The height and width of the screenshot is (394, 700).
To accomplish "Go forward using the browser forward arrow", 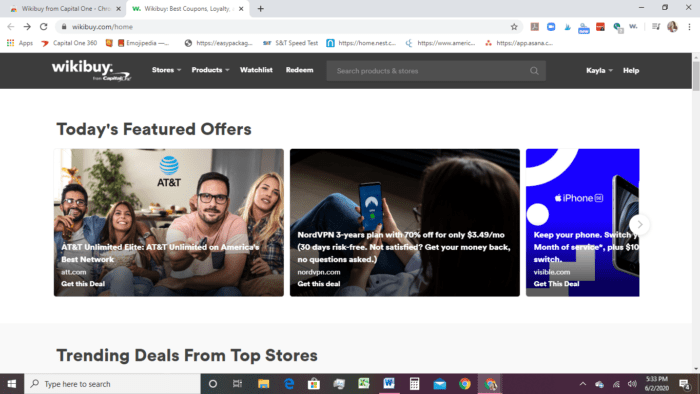I will 27,27.
